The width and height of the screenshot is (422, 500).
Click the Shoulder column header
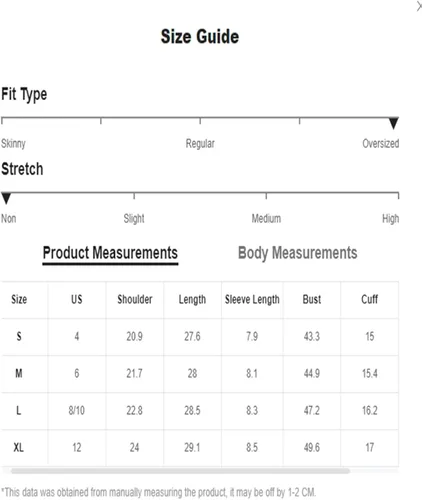point(135,299)
